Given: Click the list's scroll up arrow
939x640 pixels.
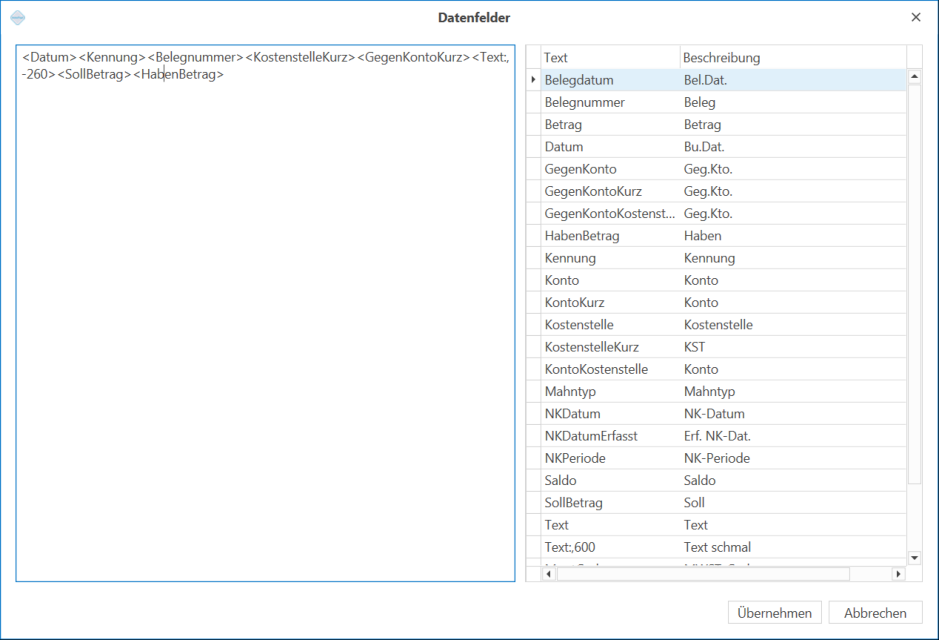Looking at the screenshot, I should [x=914, y=76].
